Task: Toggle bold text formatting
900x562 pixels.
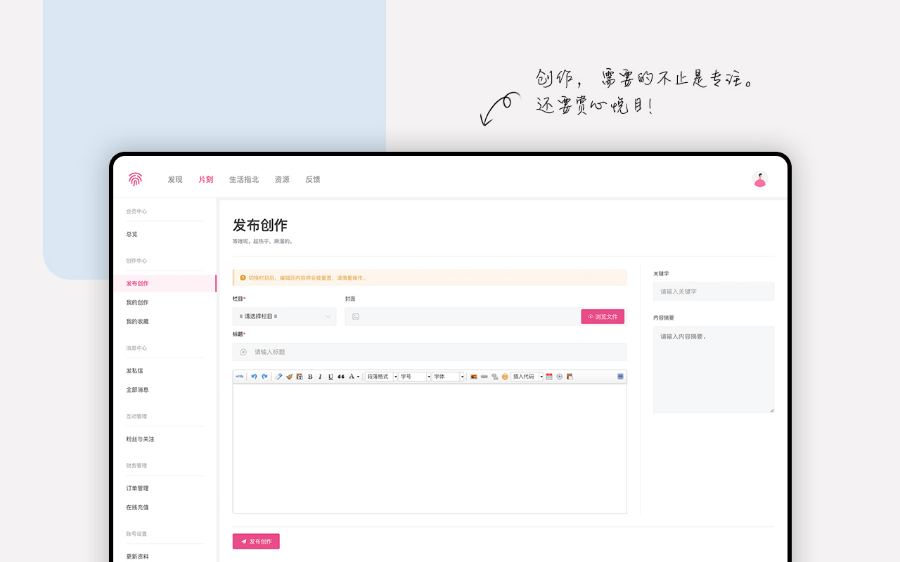Action: click(x=310, y=377)
